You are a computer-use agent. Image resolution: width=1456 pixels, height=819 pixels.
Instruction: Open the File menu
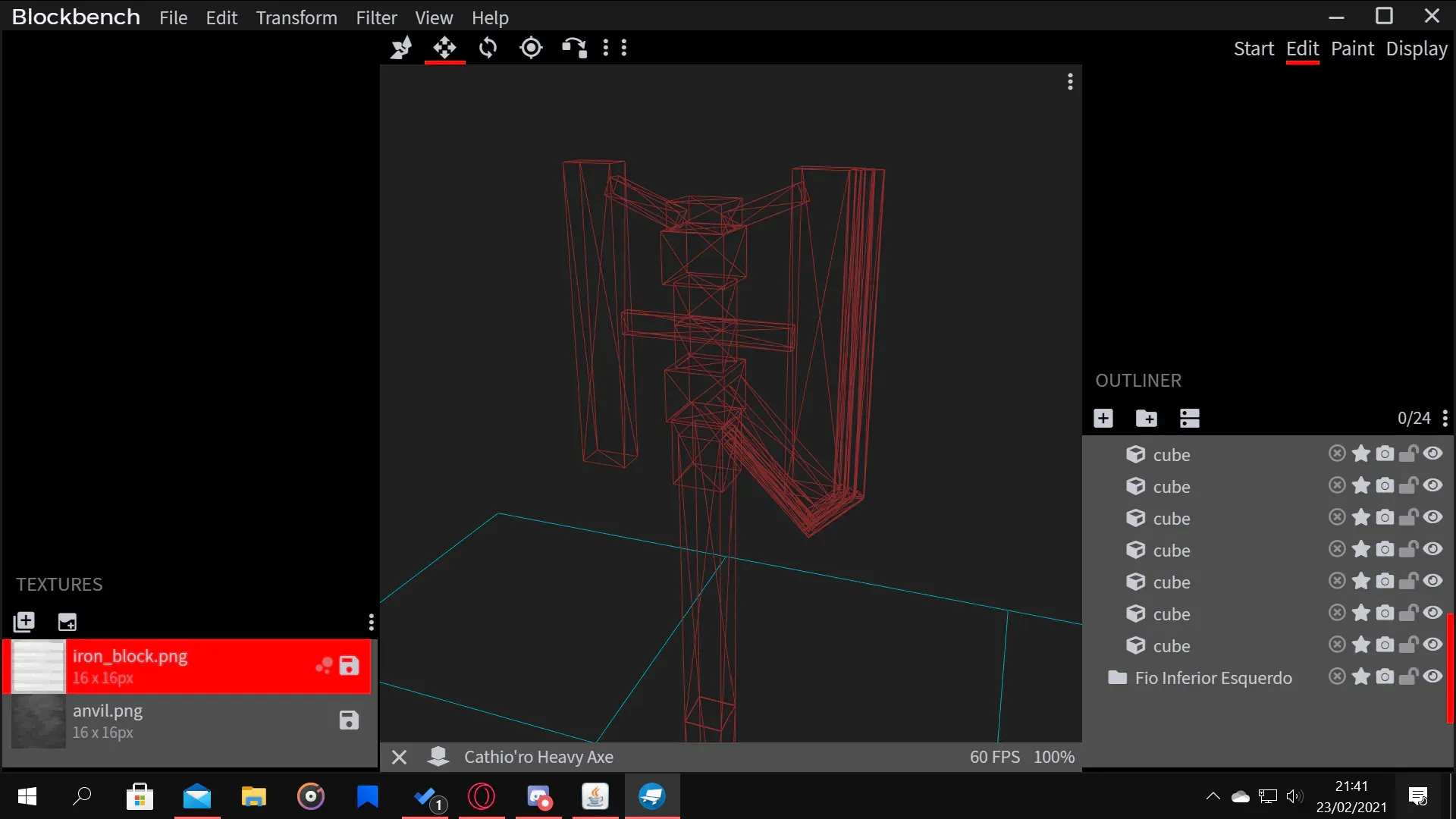tap(173, 17)
